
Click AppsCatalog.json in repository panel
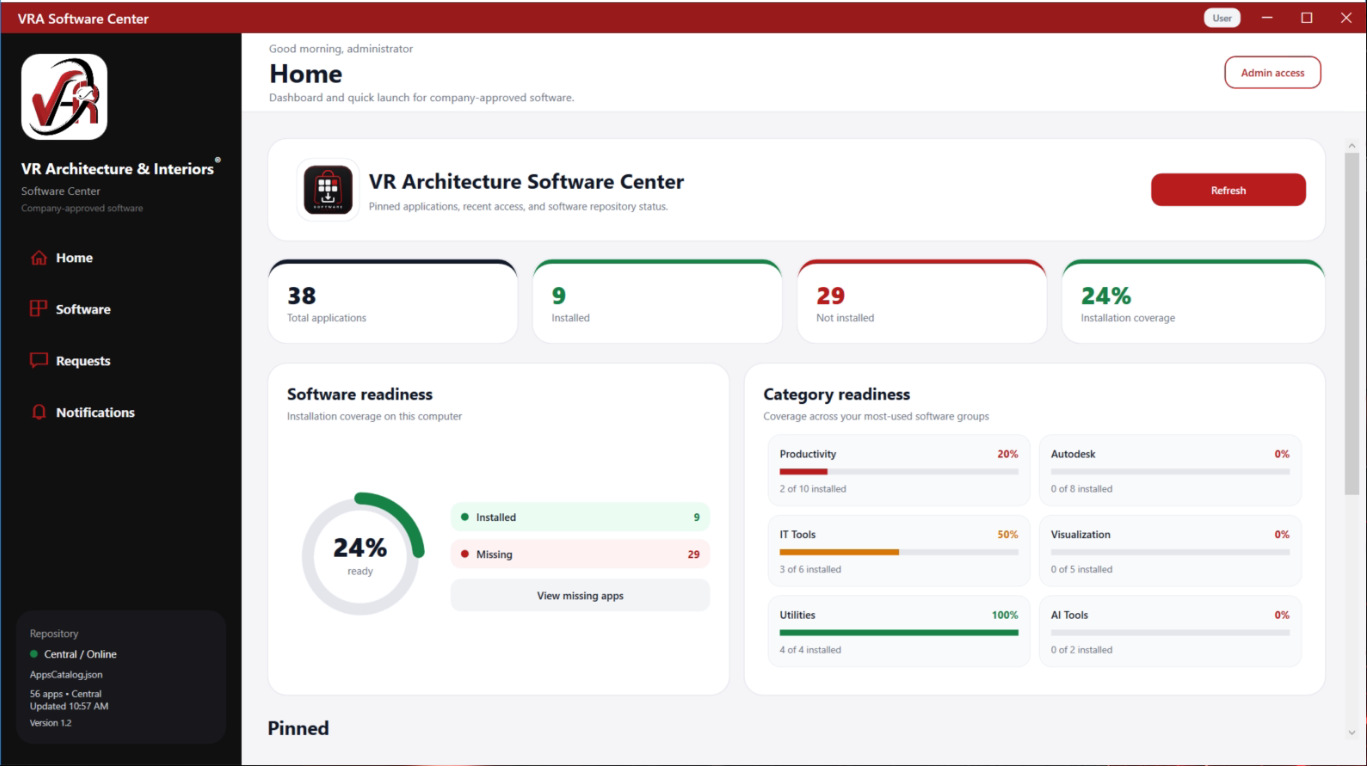(x=66, y=675)
